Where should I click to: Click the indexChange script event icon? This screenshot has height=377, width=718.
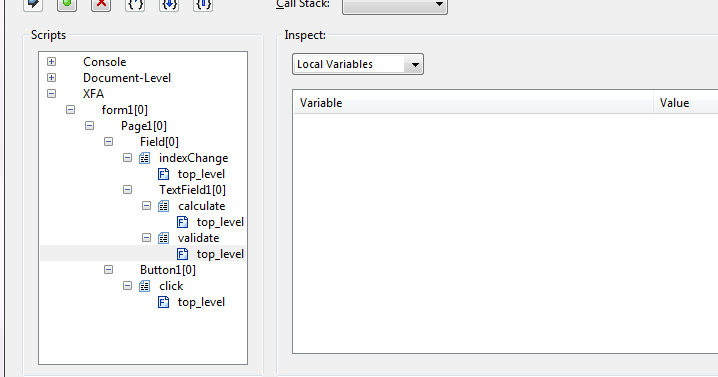pos(145,158)
